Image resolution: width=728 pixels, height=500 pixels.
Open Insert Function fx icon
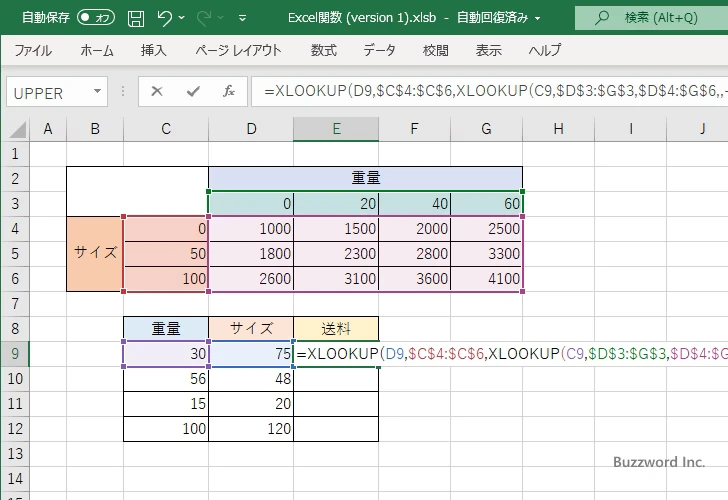(x=228, y=91)
